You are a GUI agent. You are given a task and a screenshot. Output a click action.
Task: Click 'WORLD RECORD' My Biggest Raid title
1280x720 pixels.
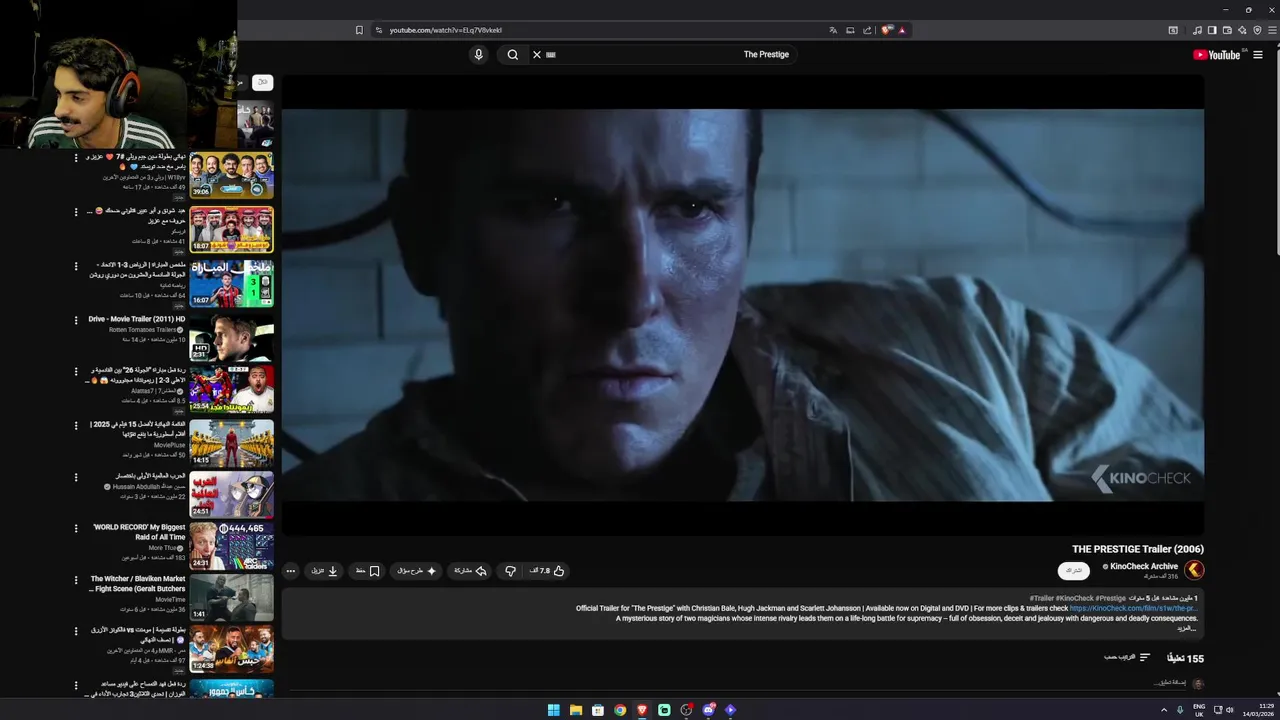139,532
